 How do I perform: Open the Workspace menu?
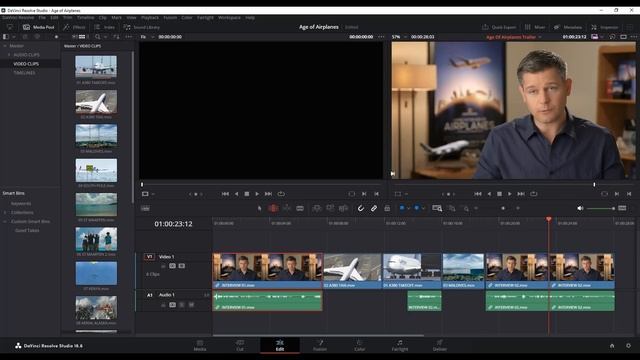click(x=229, y=18)
